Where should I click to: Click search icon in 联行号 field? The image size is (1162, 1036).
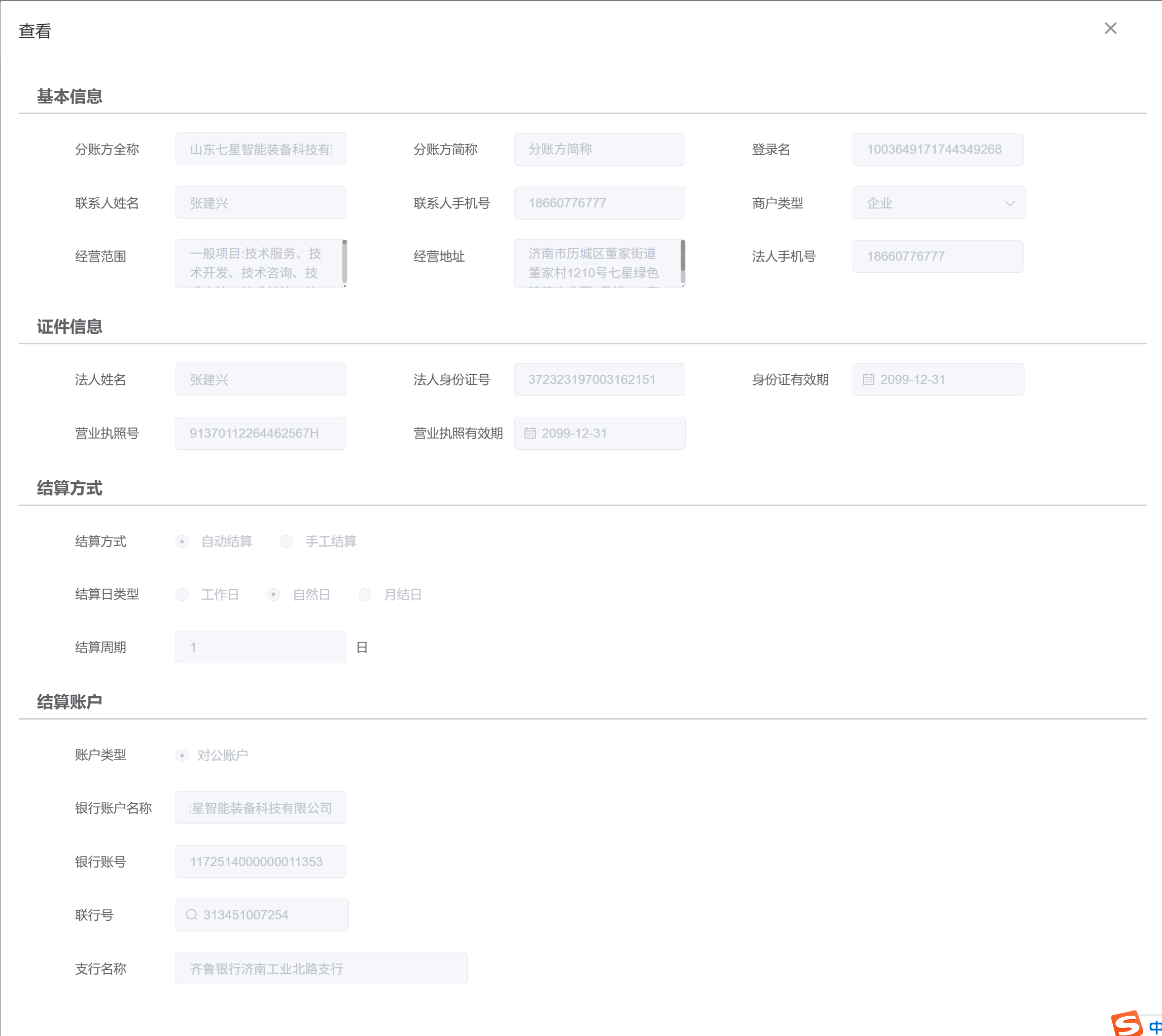[x=191, y=915]
